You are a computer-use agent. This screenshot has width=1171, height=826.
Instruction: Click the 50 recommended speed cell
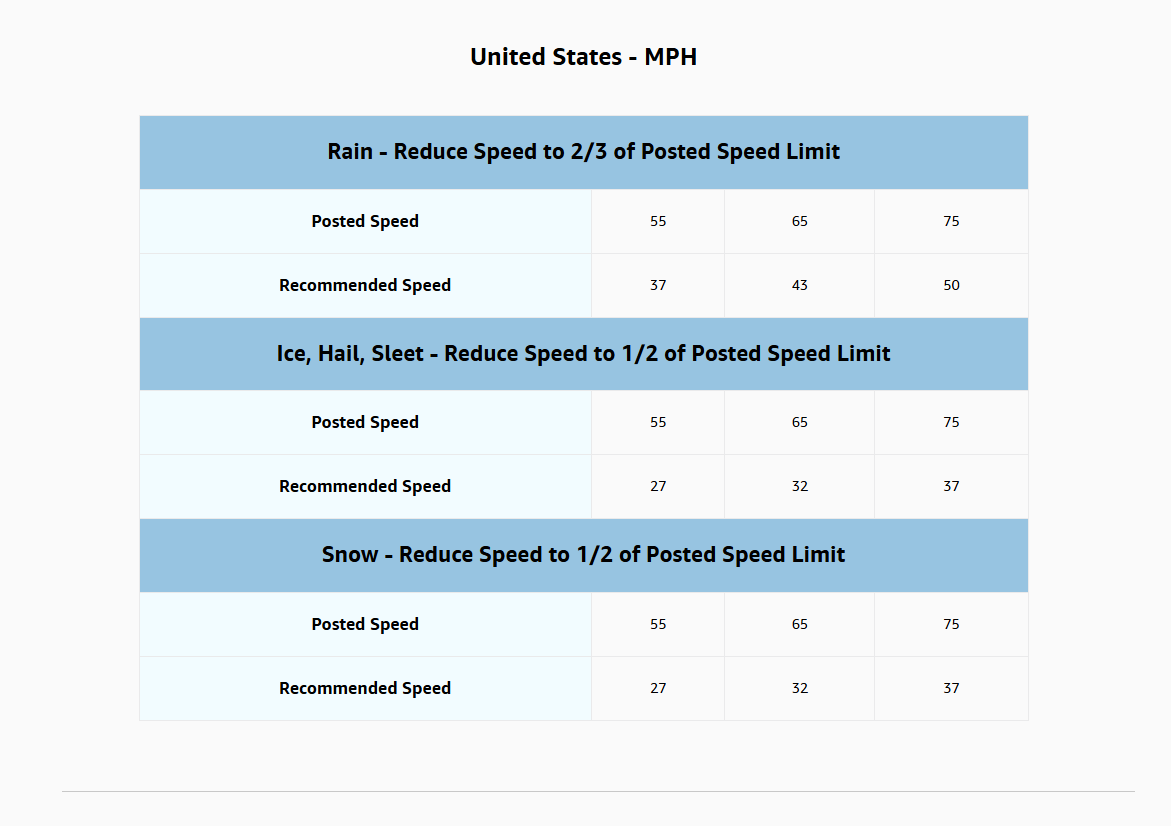click(x=951, y=285)
